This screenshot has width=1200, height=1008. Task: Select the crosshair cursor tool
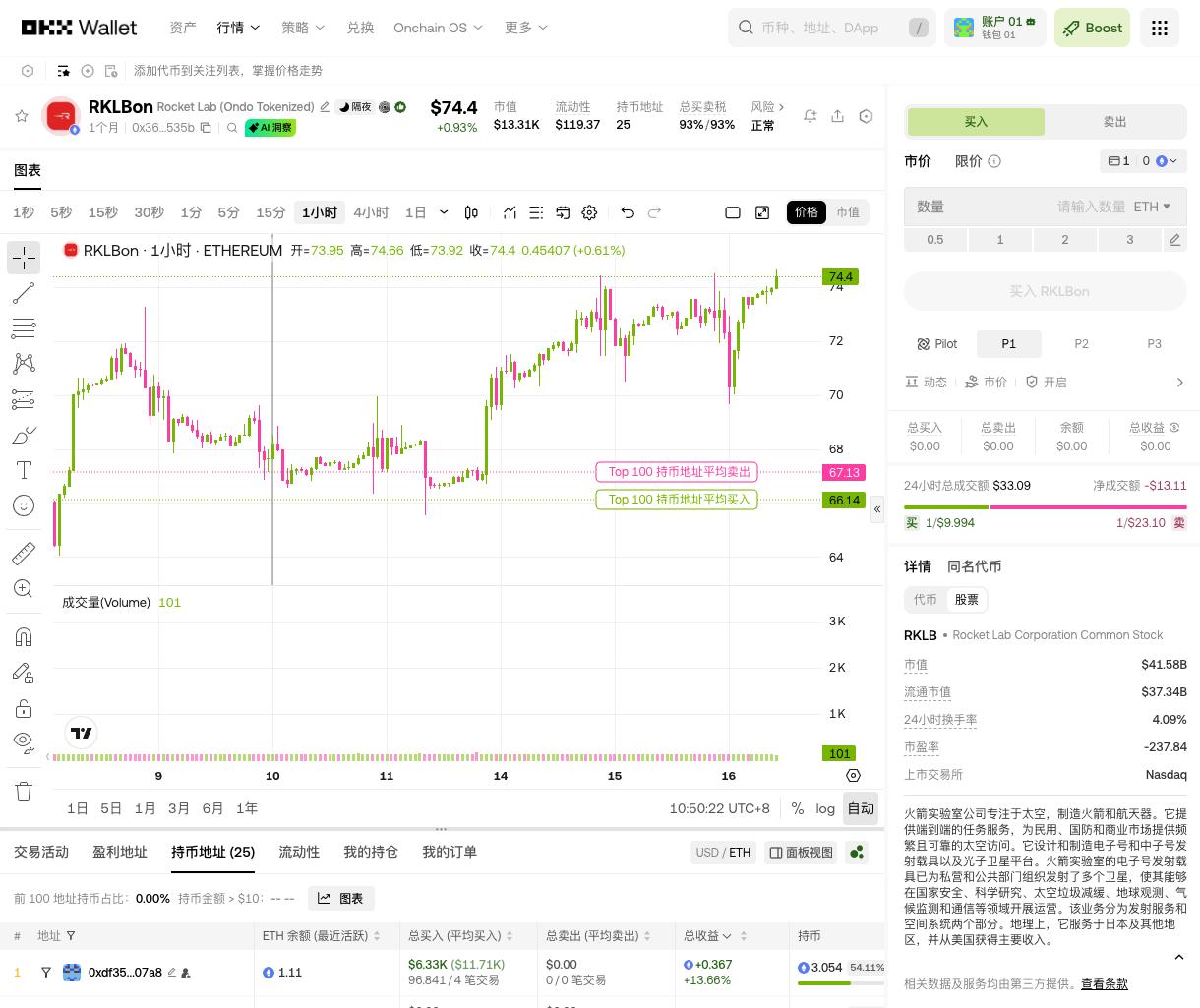tap(24, 258)
